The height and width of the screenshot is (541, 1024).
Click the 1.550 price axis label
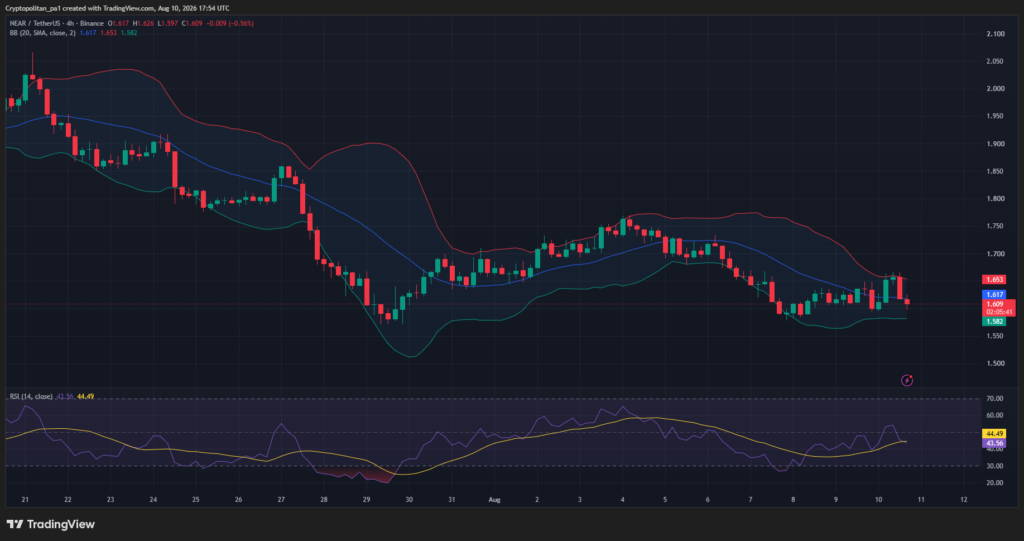coord(995,336)
